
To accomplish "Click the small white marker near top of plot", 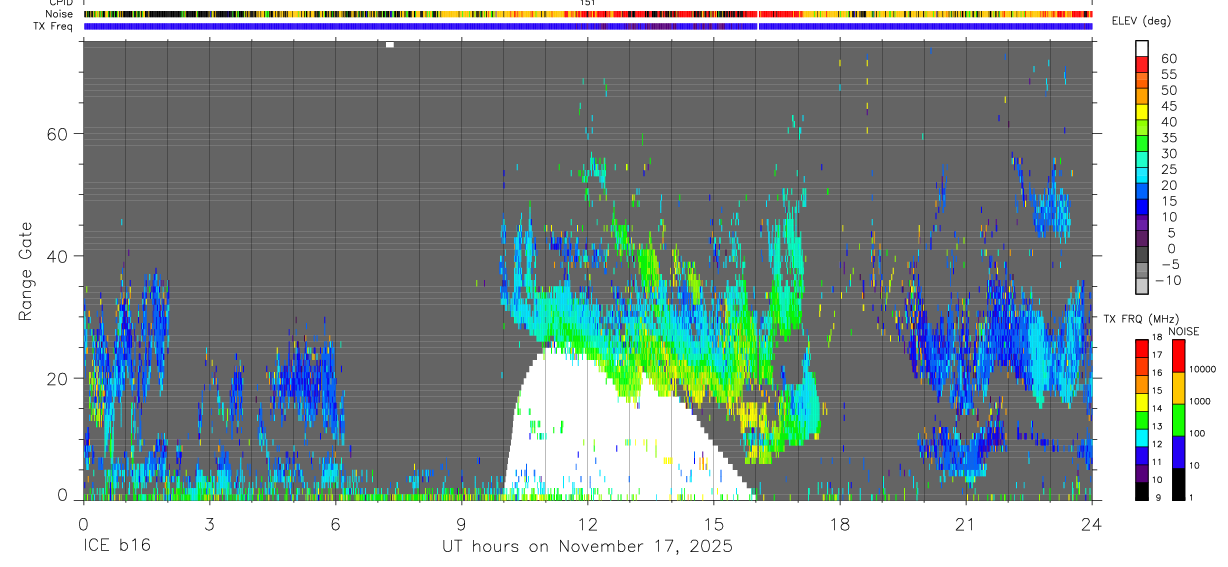I will click(390, 44).
